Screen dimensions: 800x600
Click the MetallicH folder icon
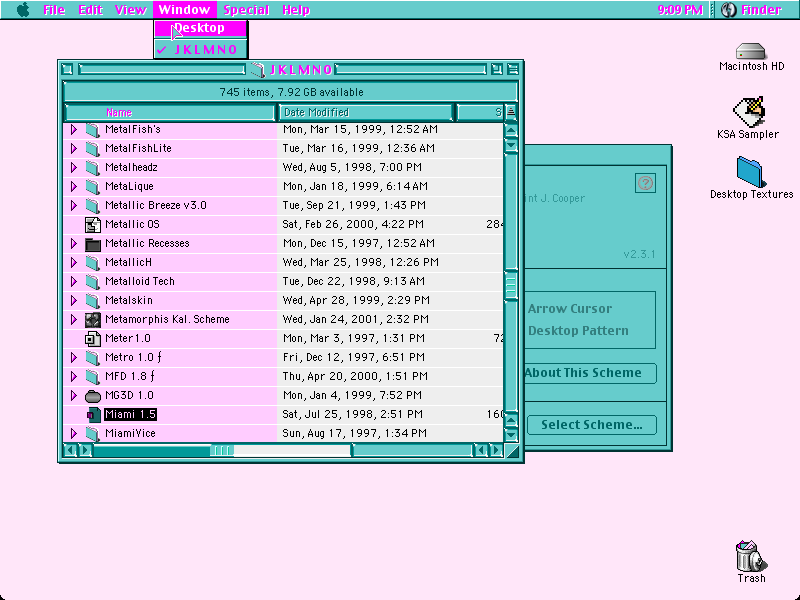coord(92,263)
